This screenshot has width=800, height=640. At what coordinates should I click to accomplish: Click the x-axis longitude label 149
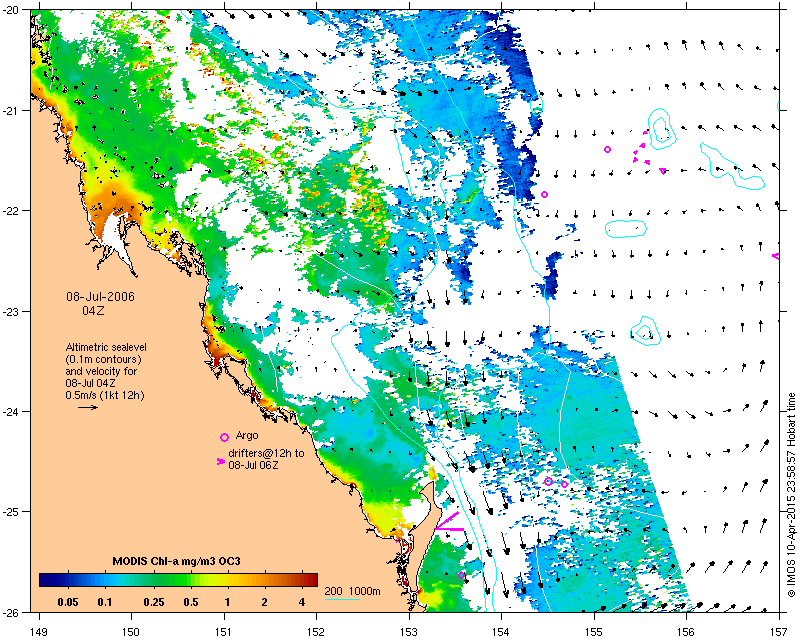pyautogui.click(x=39, y=631)
